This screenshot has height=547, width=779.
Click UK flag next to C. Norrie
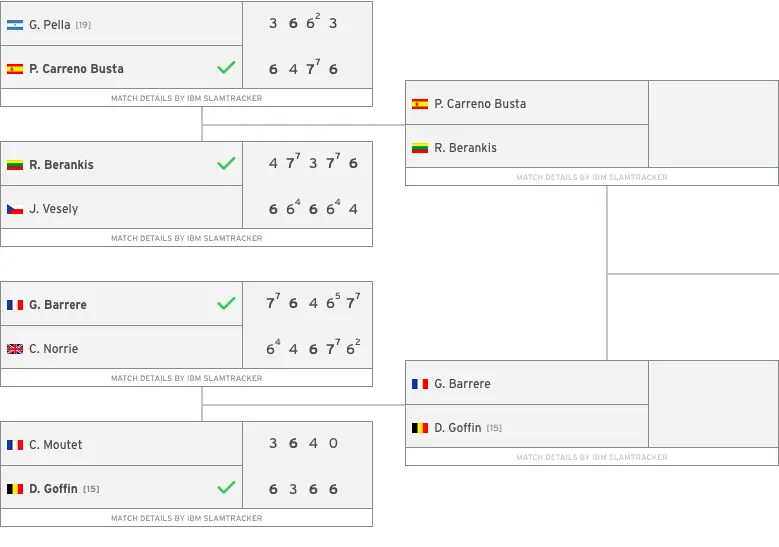click(x=15, y=349)
